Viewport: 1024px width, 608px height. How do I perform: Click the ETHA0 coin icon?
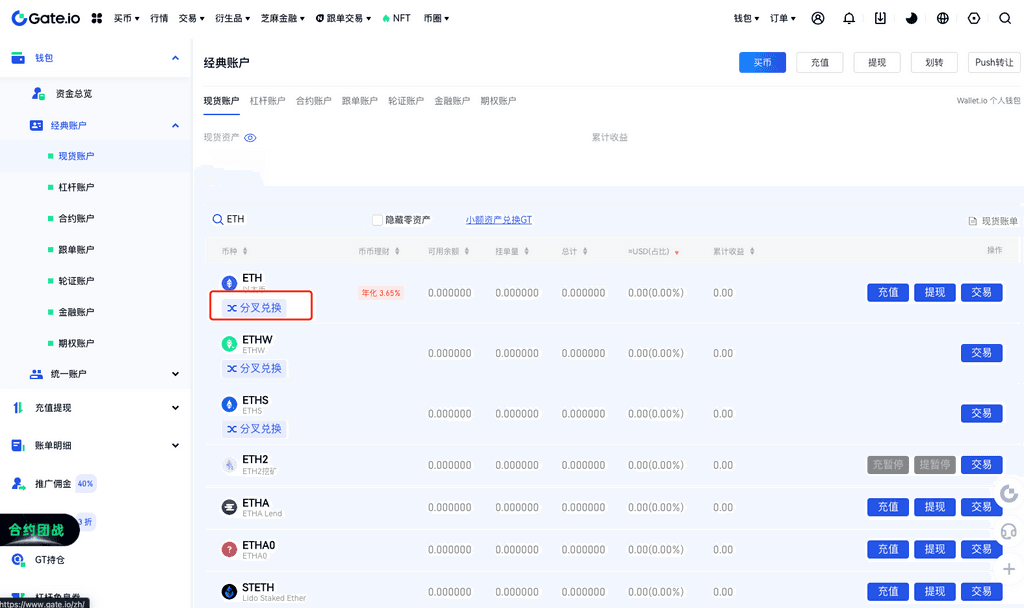[229, 550]
